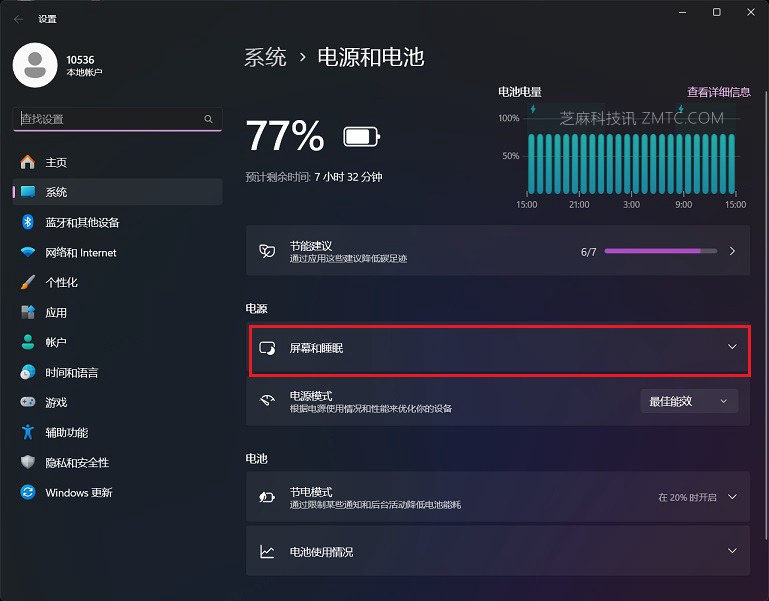Image resolution: width=769 pixels, height=601 pixels.
Task: Click 预计剩余时间 7 小时 32 分钟 text
Action: pos(314,177)
